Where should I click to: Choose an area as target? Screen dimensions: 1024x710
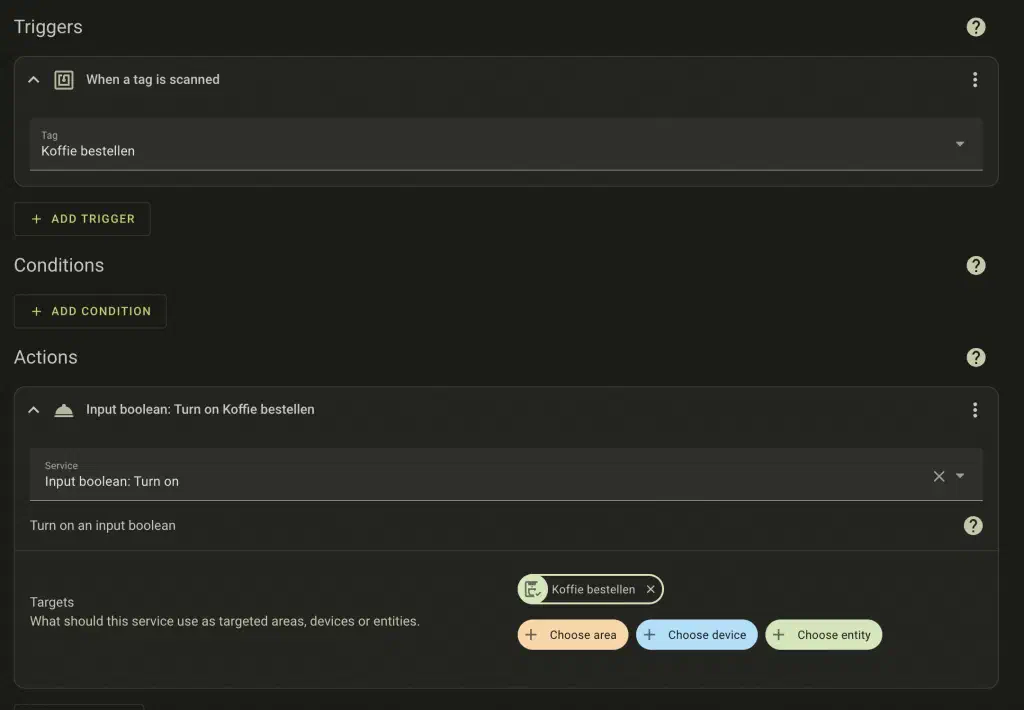pyautogui.click(x=572, y=635)
